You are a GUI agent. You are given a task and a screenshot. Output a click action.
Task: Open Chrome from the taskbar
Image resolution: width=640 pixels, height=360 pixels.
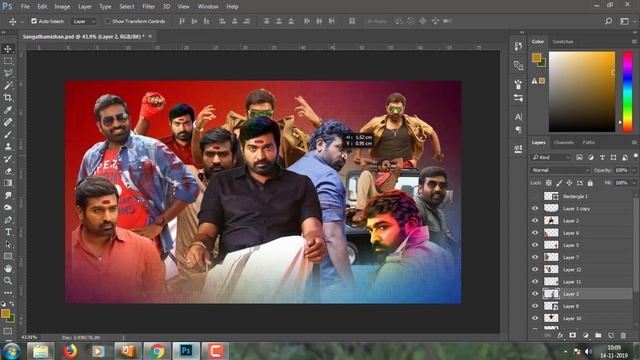tap(157, 351)
